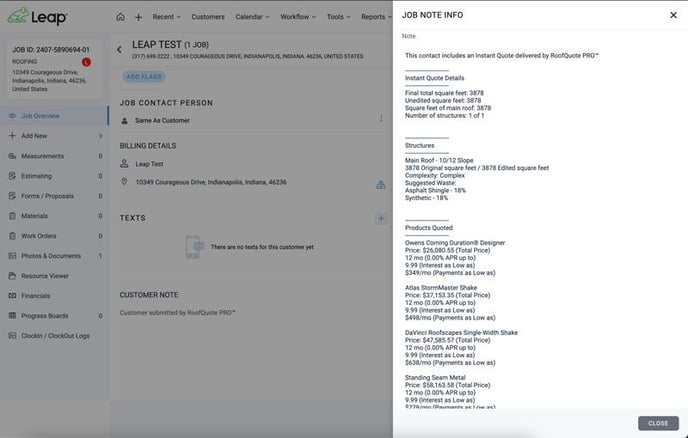Open the Reports dropdown menu

[x=376, y=17]
